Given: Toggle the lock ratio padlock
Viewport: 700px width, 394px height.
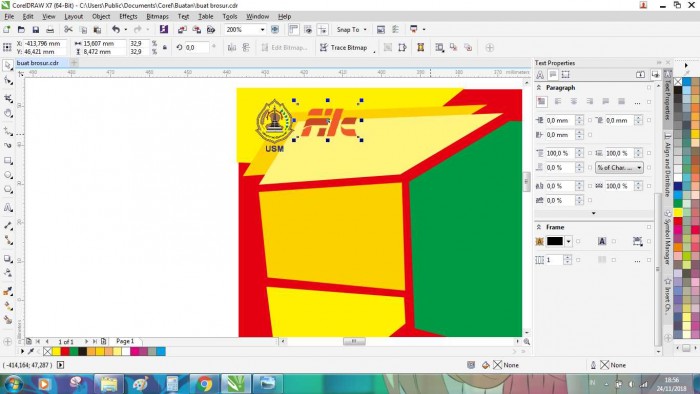Looking at the screenshot, I should coord(165,47).
